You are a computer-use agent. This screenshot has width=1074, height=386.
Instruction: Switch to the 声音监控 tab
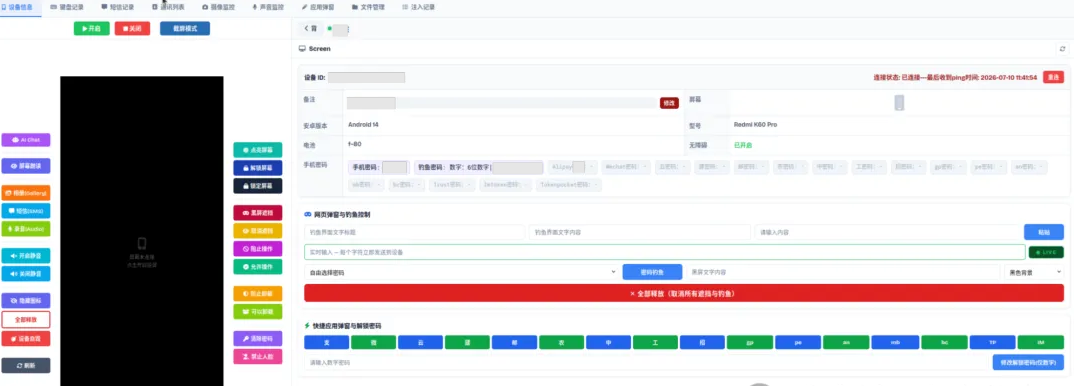(268, 7)
